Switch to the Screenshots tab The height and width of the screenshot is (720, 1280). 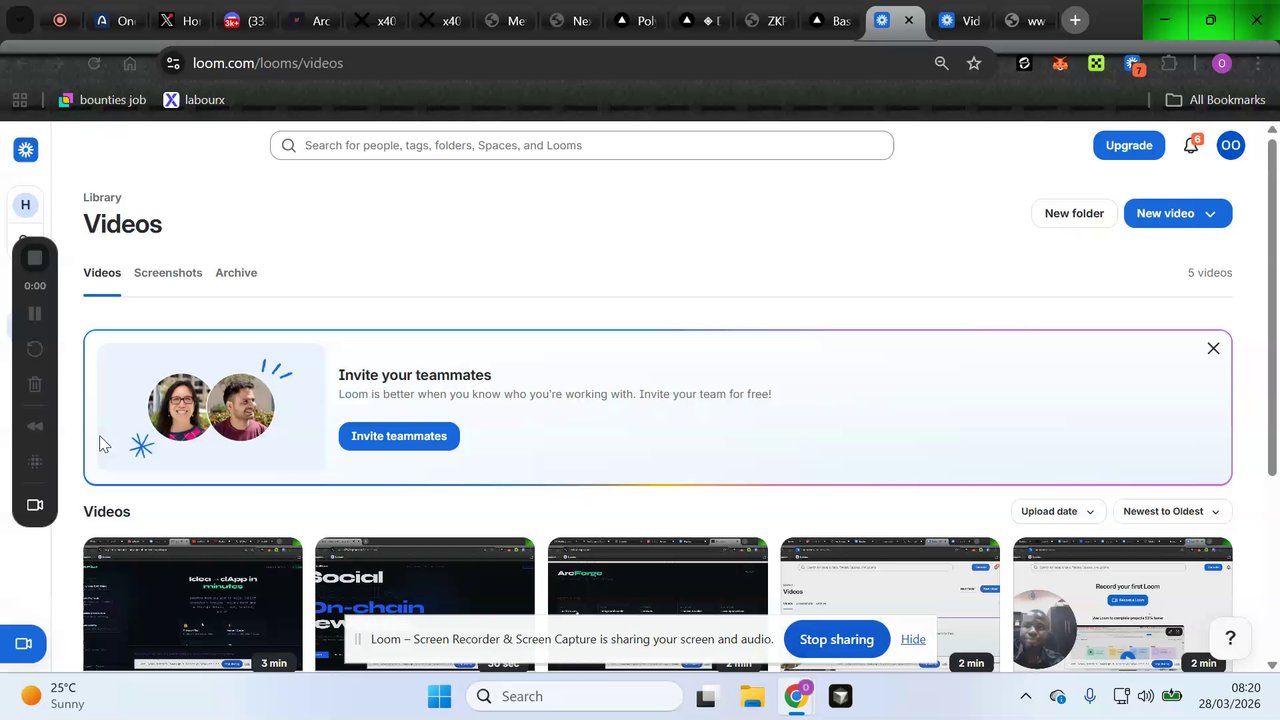[x=168, y=273]
